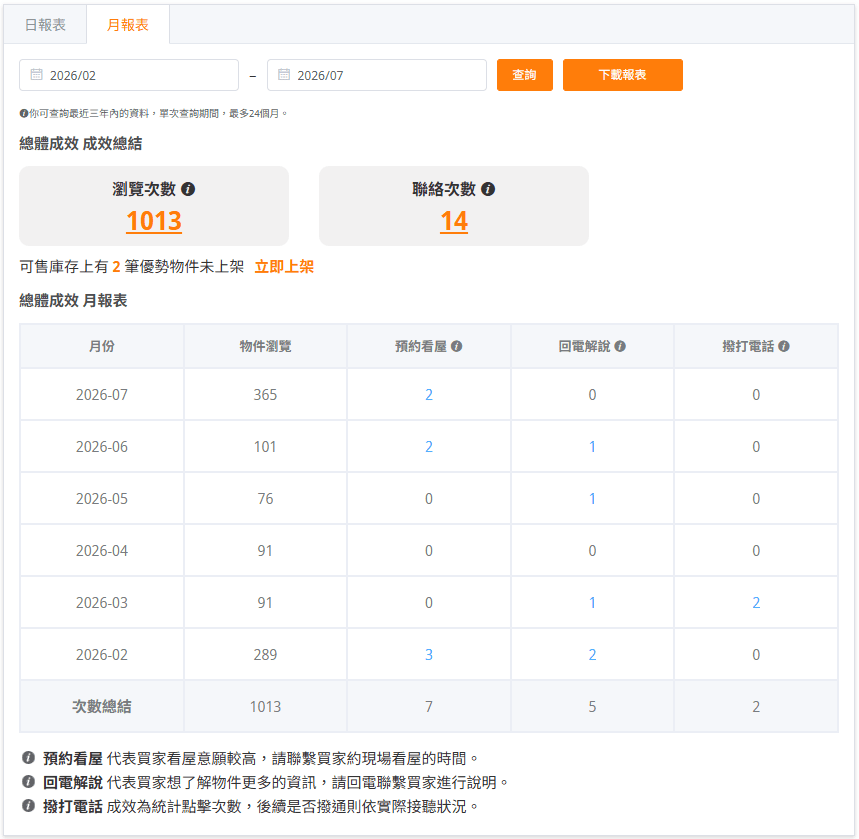The width and height of the screenshot is (859, 839).
Task: Click the 2026-04 month cell
Action: [102, 551]
